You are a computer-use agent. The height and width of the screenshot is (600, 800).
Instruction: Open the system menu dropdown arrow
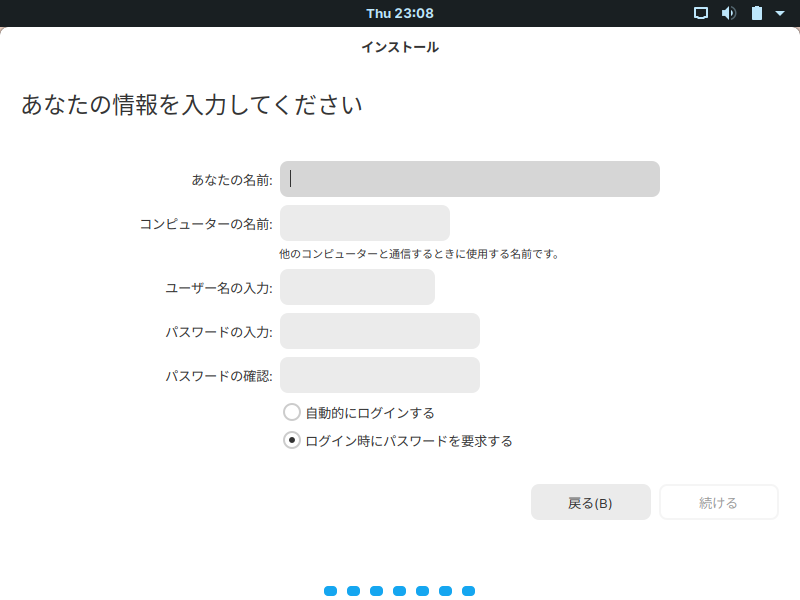click(780, 13)
